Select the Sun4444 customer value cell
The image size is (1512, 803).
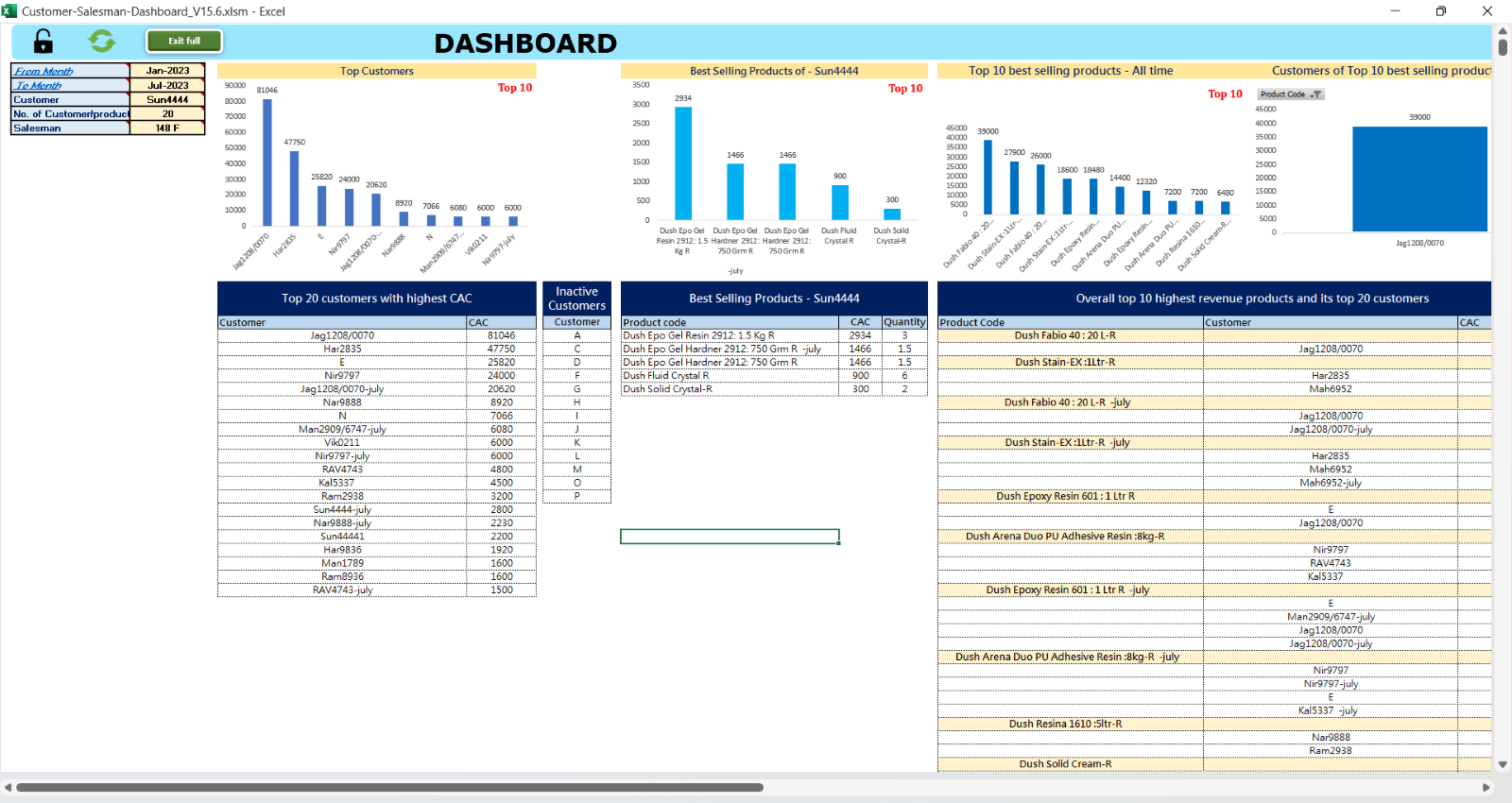point(167,99)
